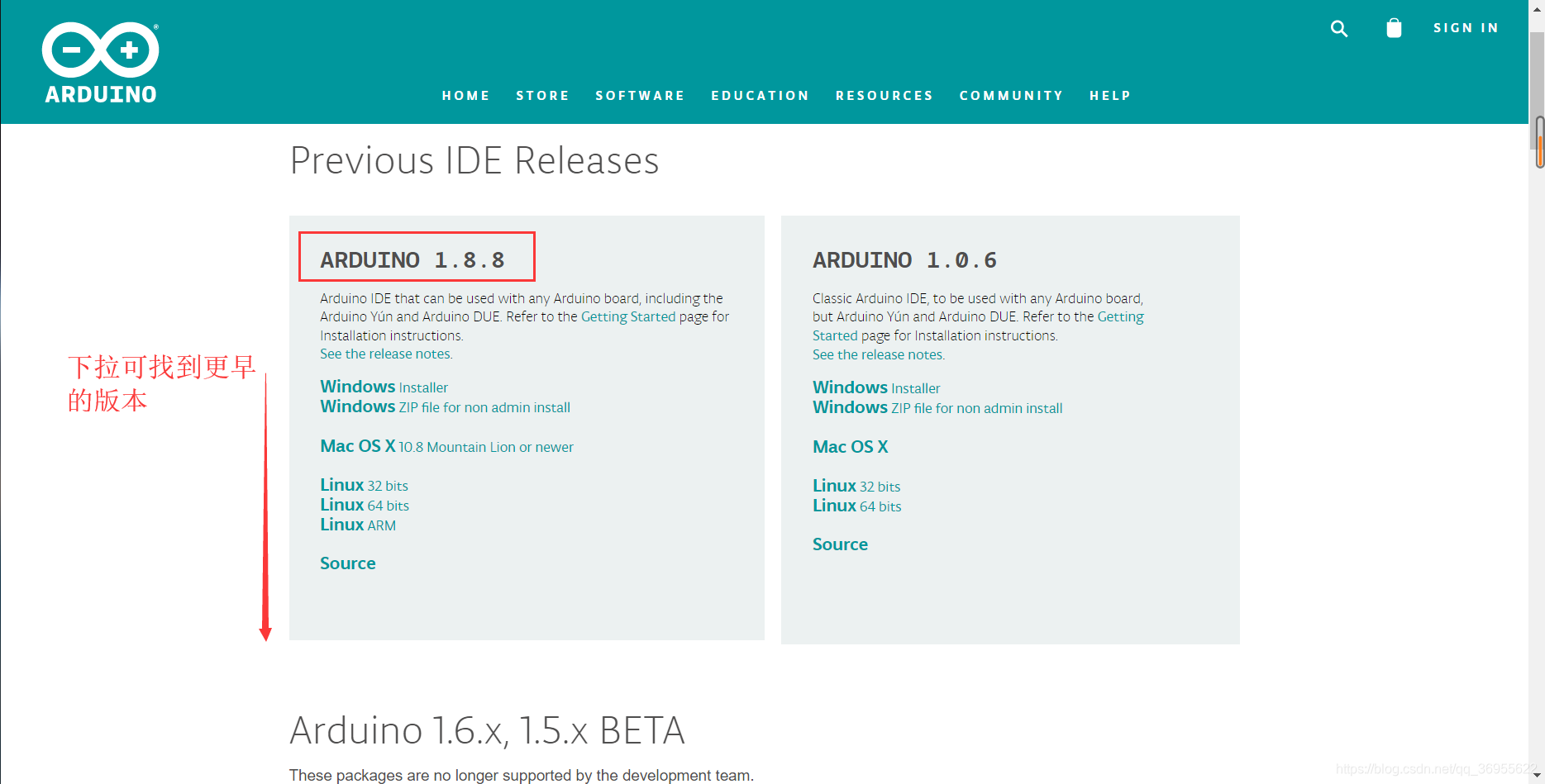Click SIGN IN
The width and height of the screenshot is (1545, 784).
point(1466,28)
